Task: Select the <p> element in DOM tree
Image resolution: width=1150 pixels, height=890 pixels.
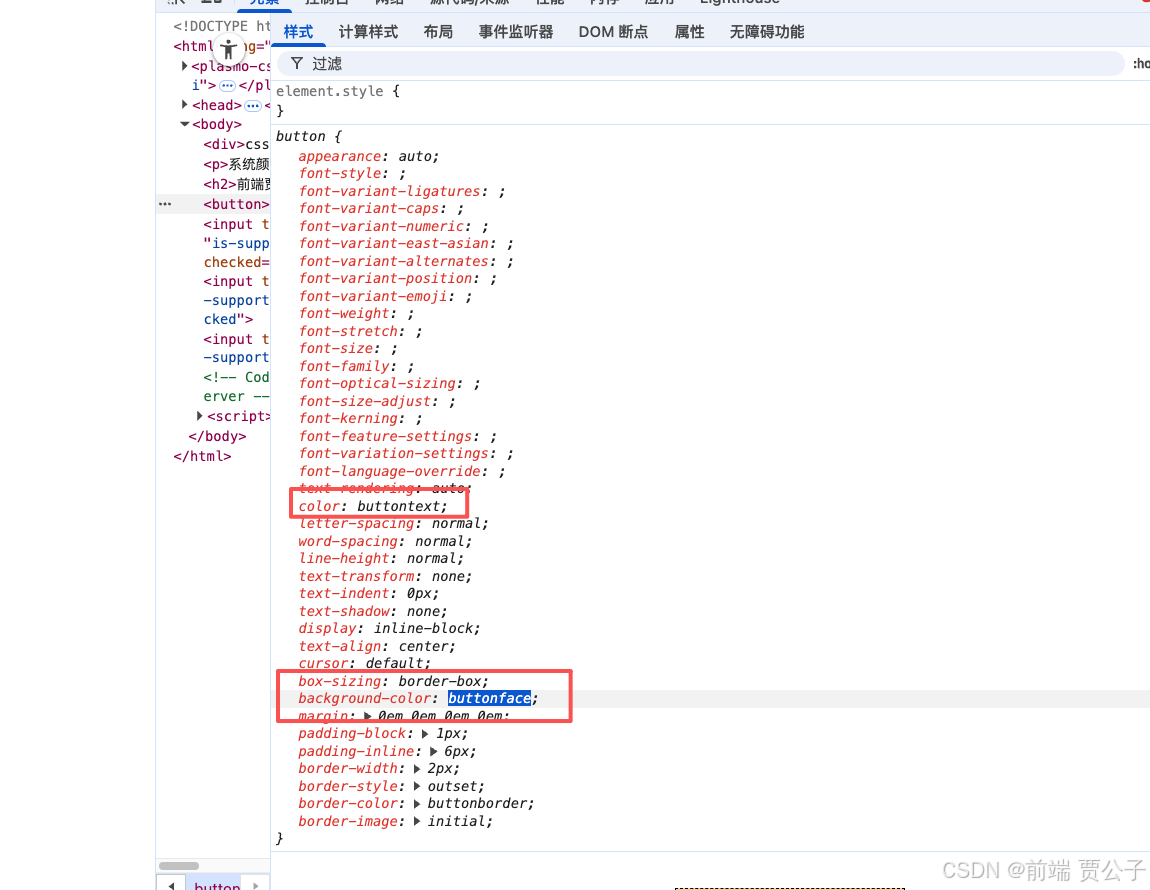Action: 236,164
